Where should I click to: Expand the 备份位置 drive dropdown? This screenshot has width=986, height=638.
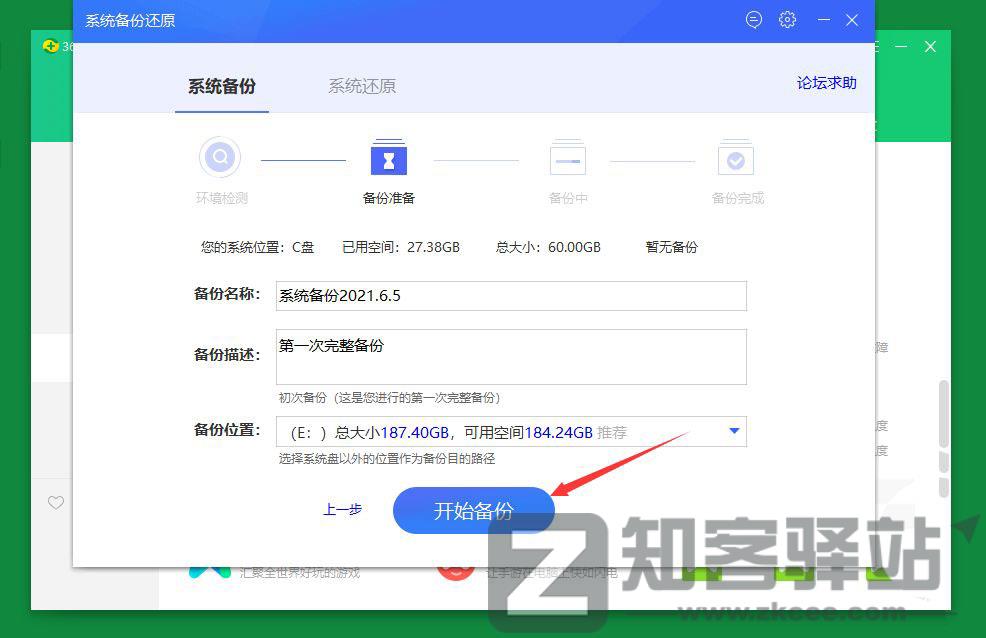[x=734, y=431]
